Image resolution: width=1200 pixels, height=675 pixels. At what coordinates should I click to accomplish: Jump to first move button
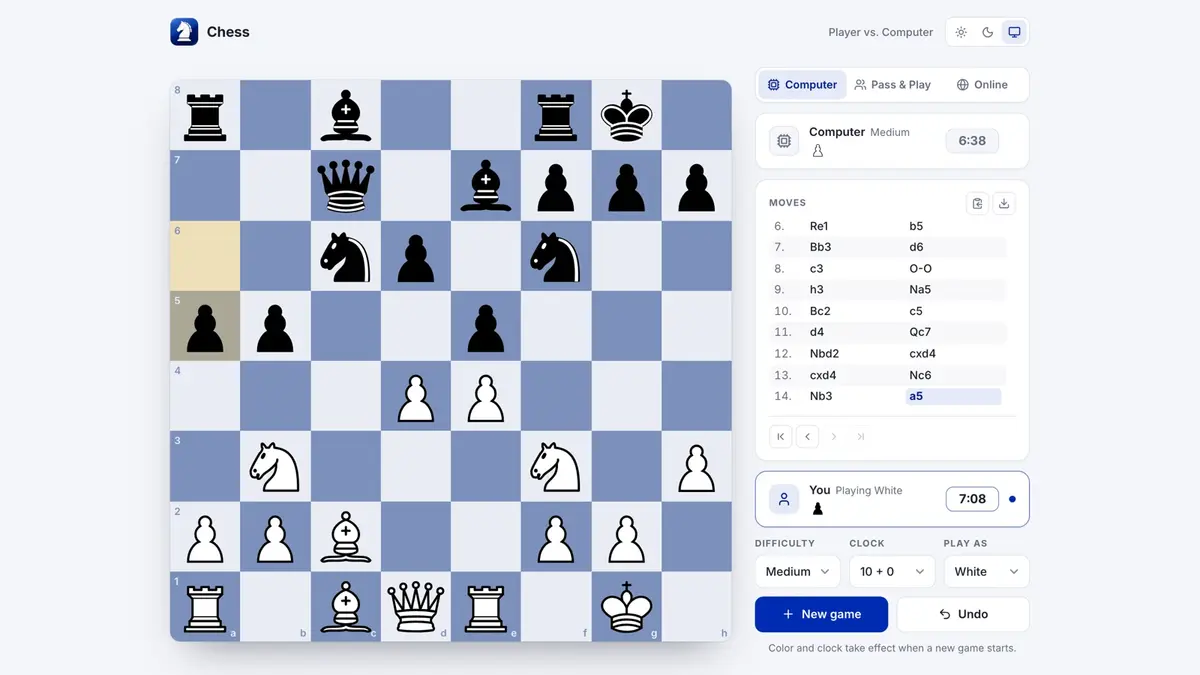click(781, 436)
